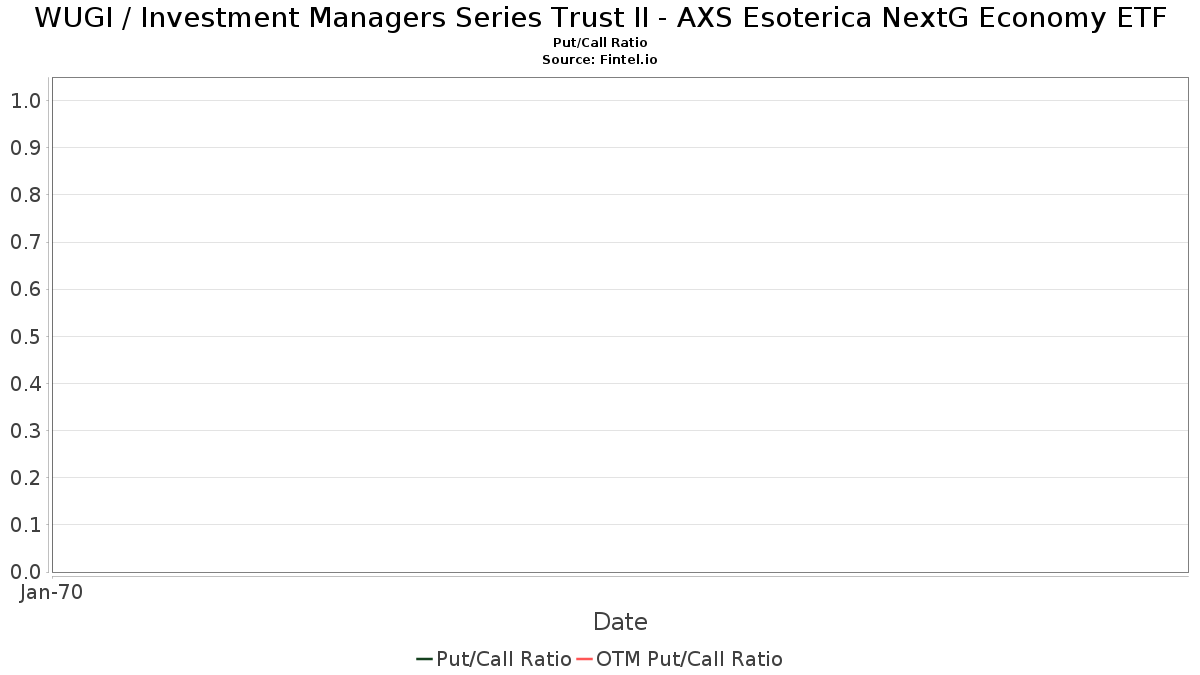This screenshot has height=675, width=1200.
Task: Click the 0.1 y-axis label
Action: pos(26,525)
